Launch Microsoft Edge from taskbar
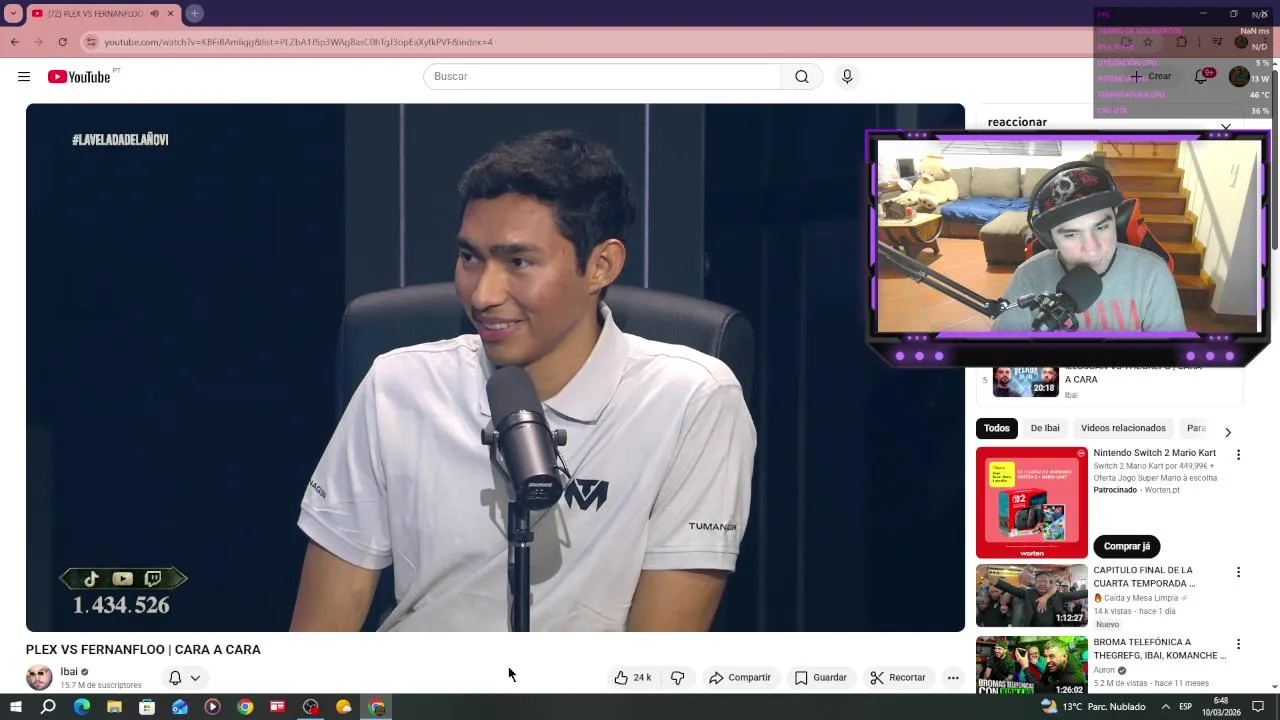Image resolution: width=1280 pixels, height=720 pixels. 81,707
